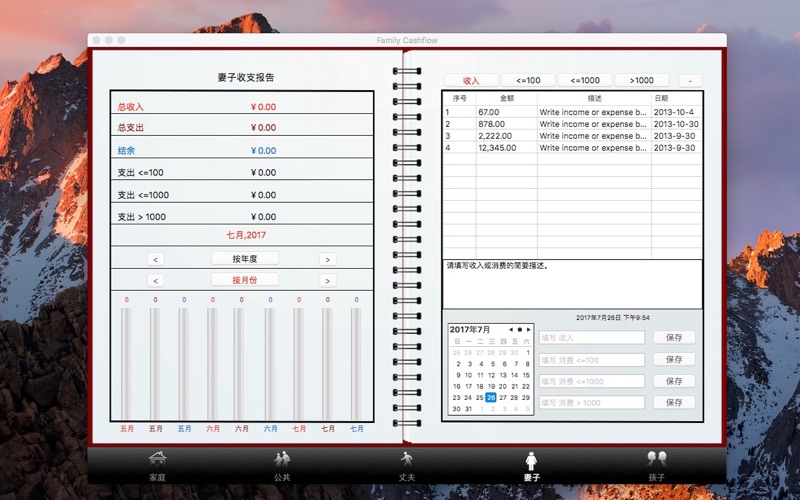
Task: Open the 家庭 (Family) house tab
Action: (x=157, y=464)
